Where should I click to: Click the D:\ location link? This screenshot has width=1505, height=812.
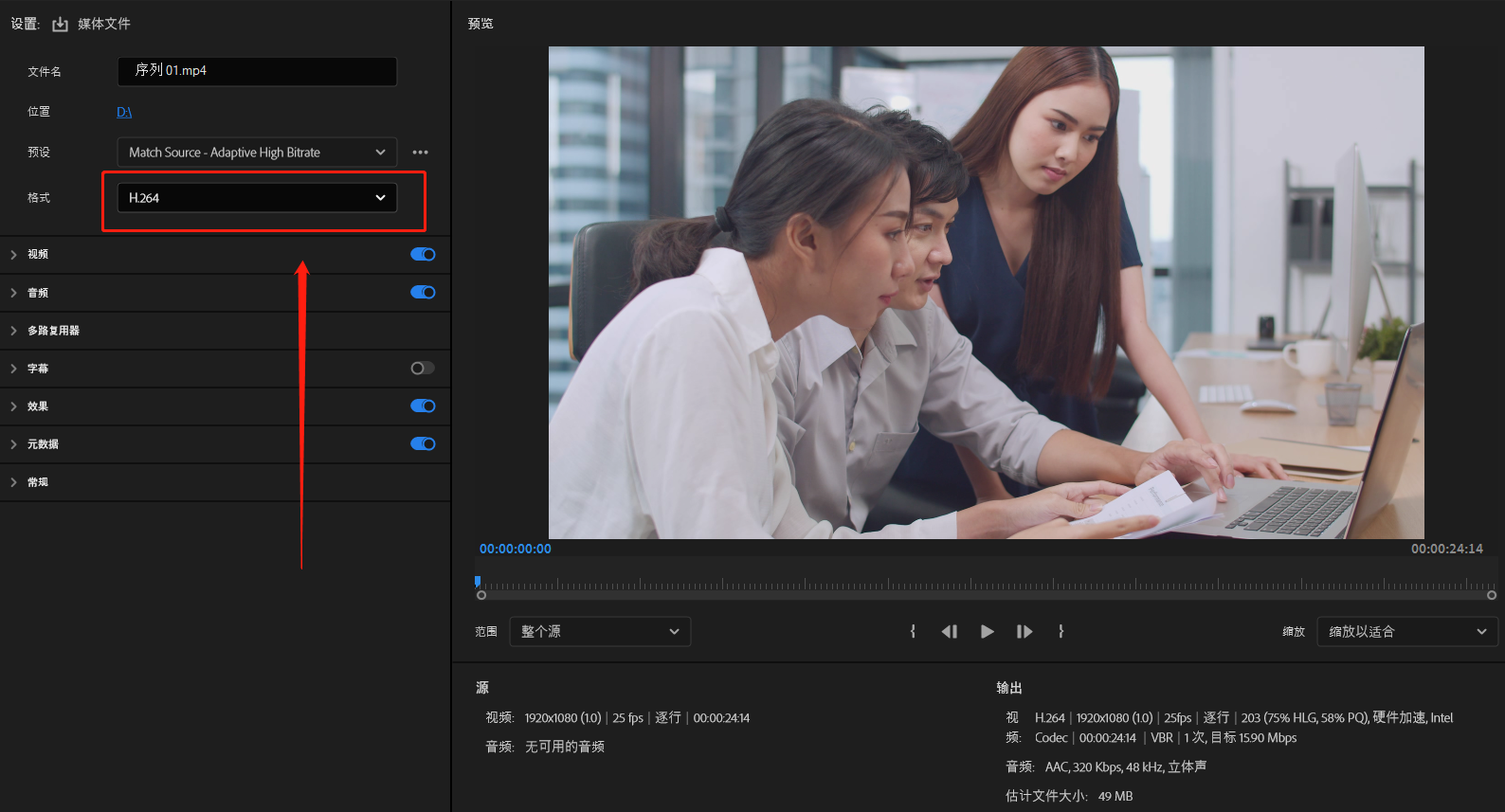(x=124, y=112)
